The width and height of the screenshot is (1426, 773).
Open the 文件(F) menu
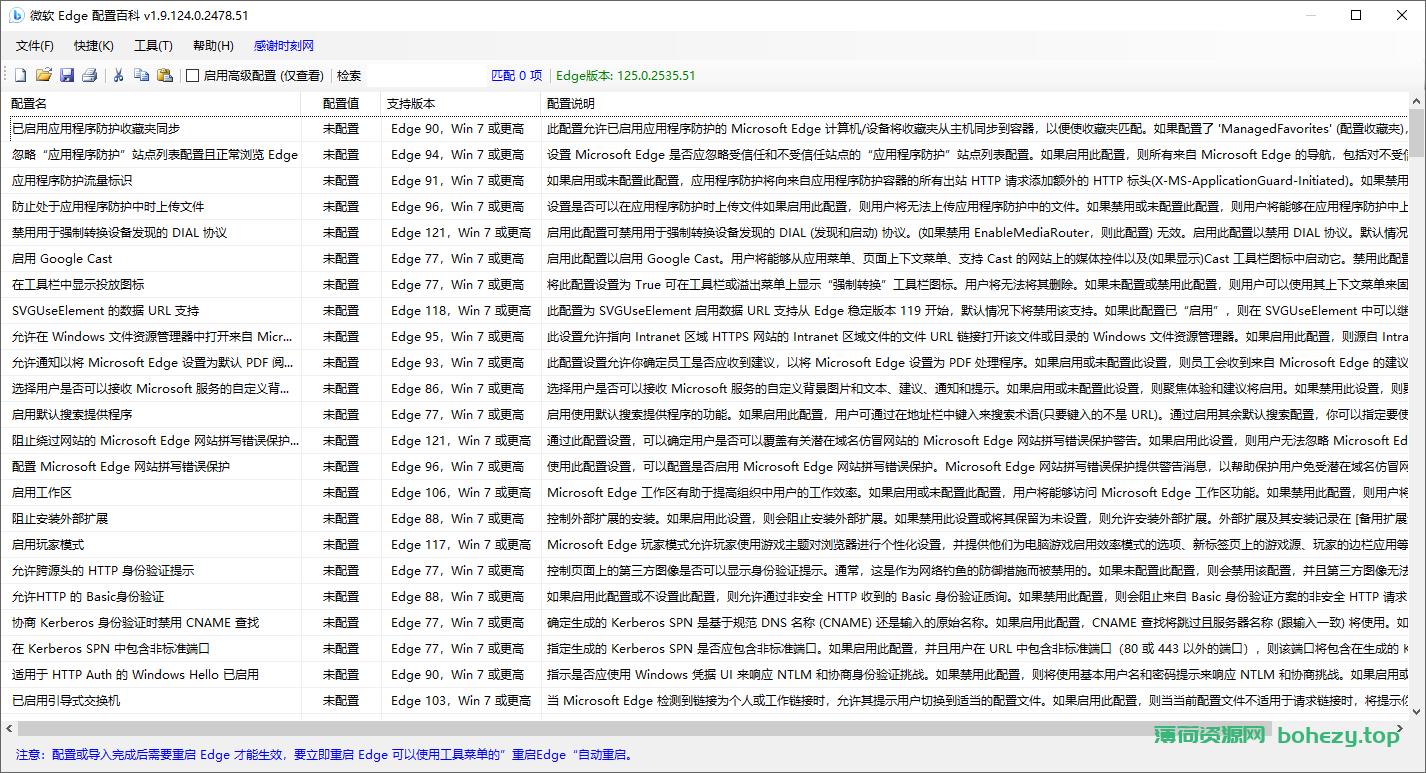tap(35, 46)
